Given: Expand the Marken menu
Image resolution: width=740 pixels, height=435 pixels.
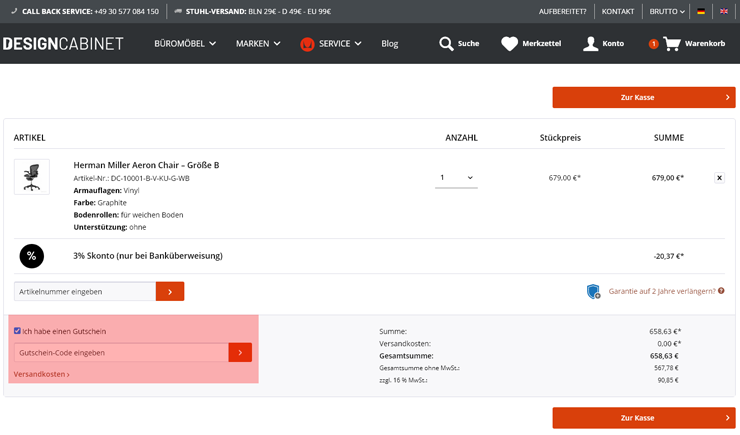Looking at the screenshot, I should click(x=258, y=43).
